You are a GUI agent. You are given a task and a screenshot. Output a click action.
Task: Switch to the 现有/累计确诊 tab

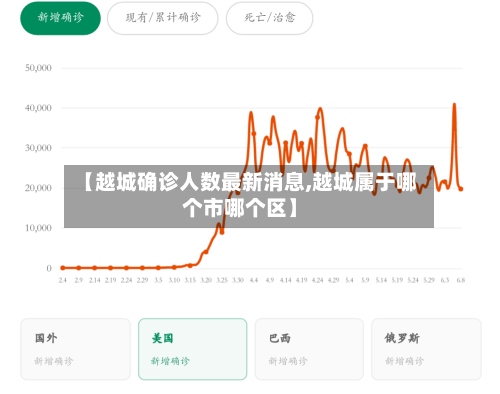(163, 18)
